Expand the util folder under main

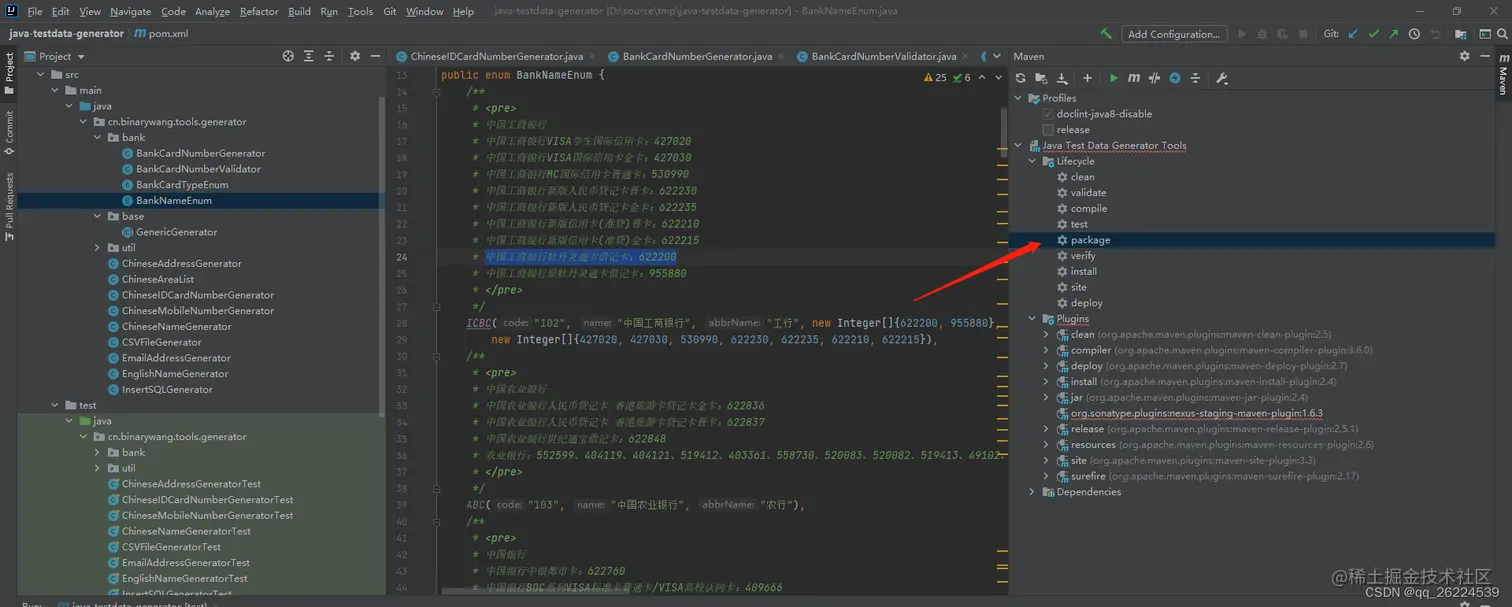coord(97,248)
